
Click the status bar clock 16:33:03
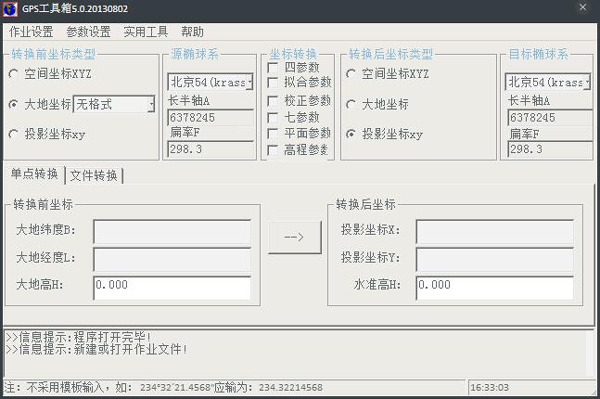click(489, 388)
